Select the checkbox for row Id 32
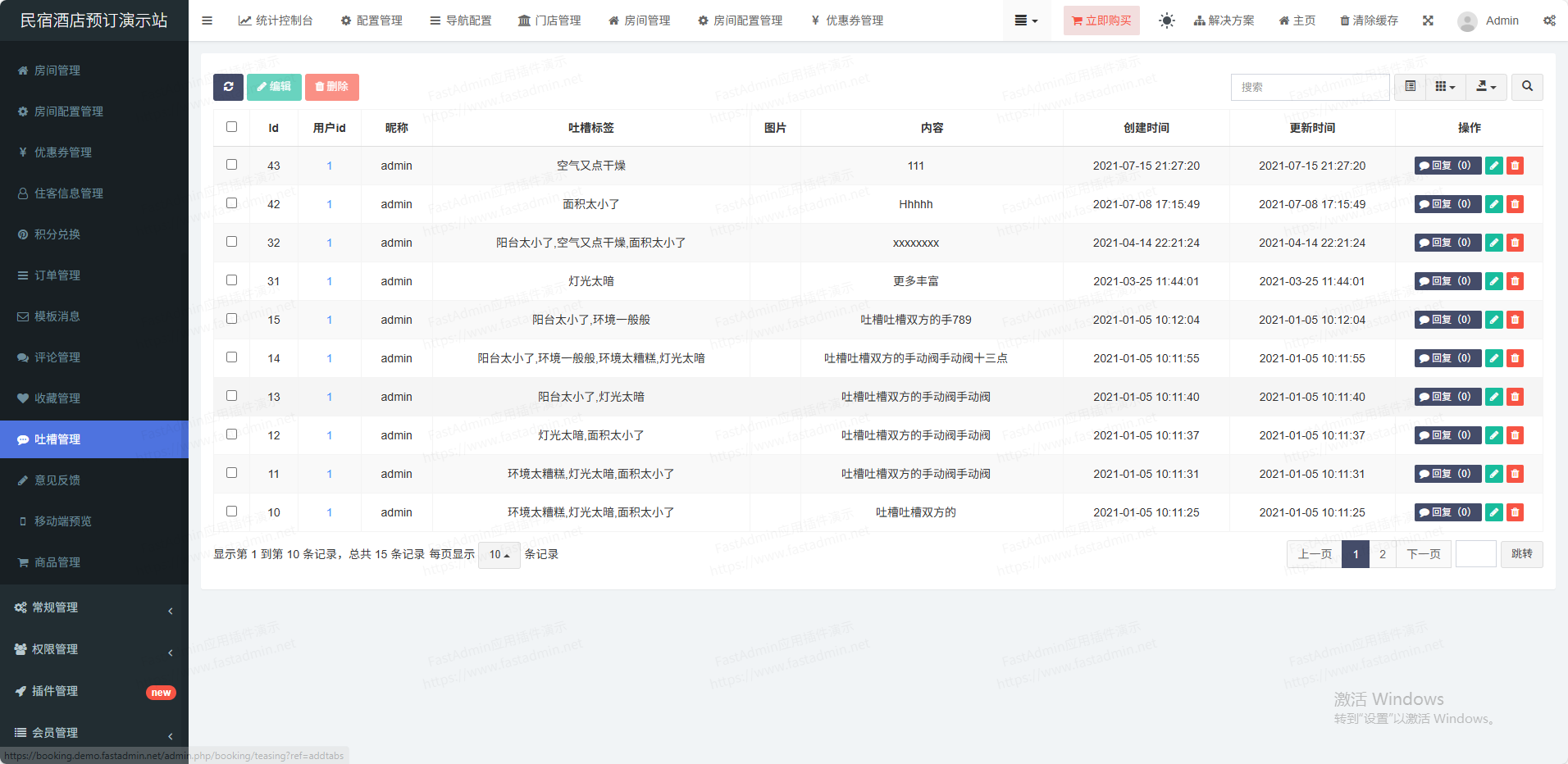 click(x=231, y=242)
